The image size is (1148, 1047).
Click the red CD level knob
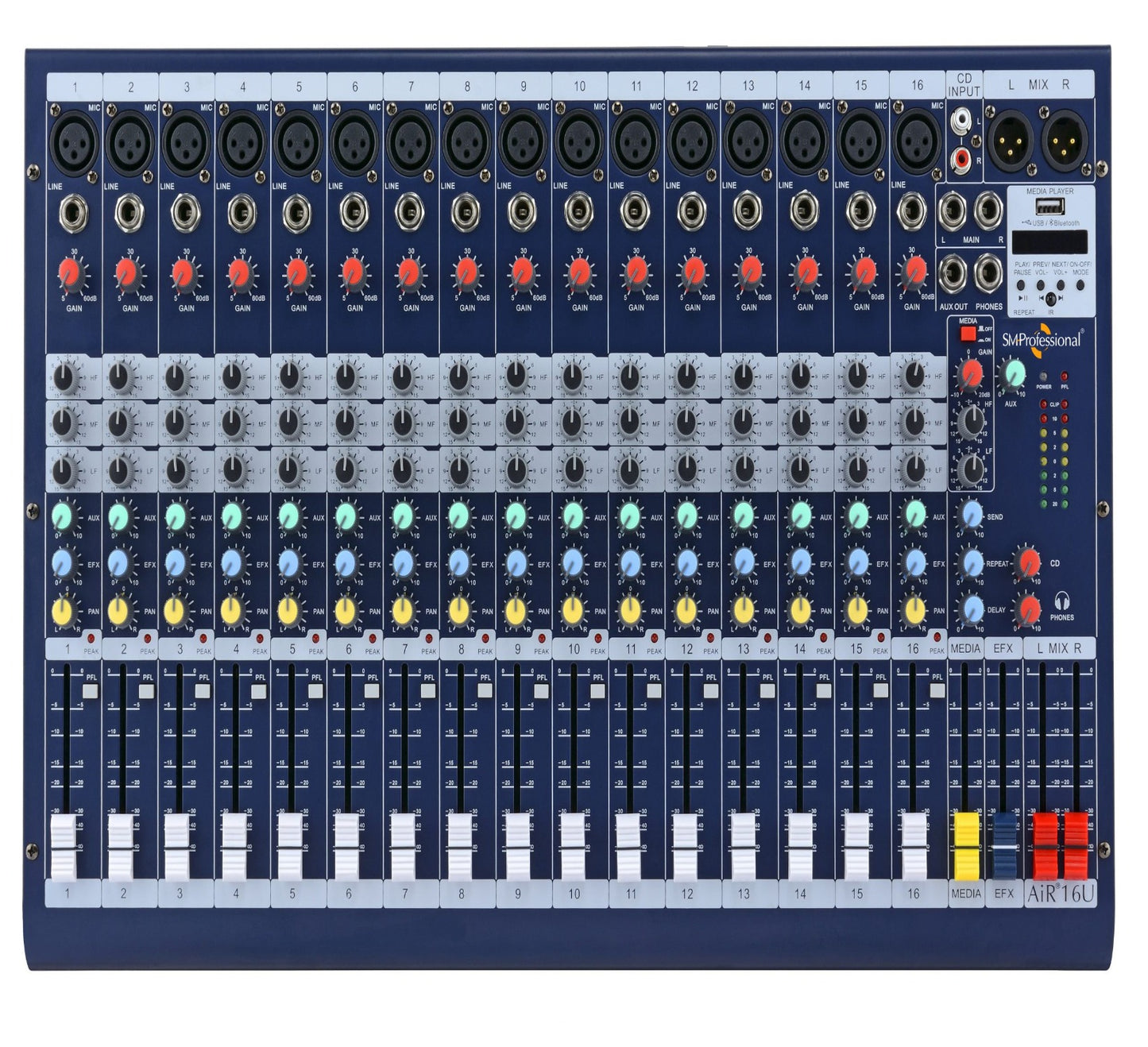pos(1028,562)
